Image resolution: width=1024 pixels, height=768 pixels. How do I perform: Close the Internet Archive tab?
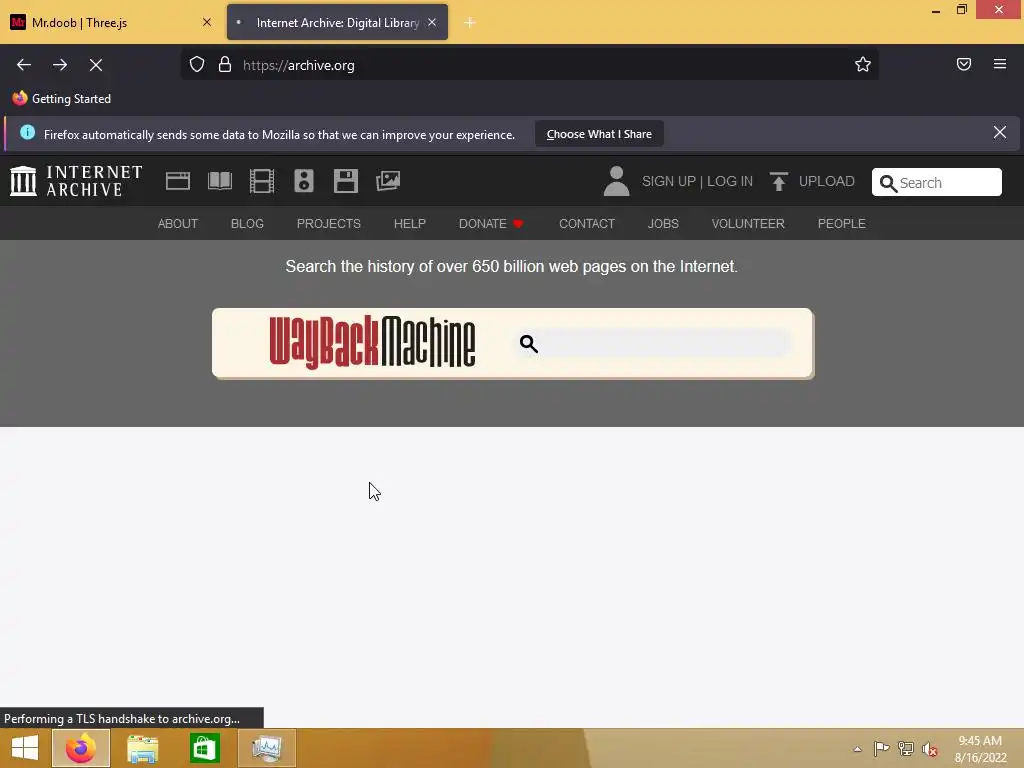[432, 22]
